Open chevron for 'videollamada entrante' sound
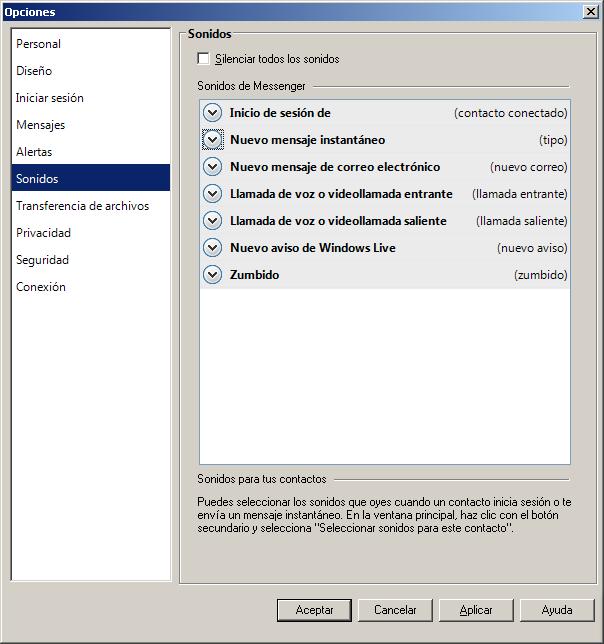The image size is (604, 644). [x=212, y=194]
